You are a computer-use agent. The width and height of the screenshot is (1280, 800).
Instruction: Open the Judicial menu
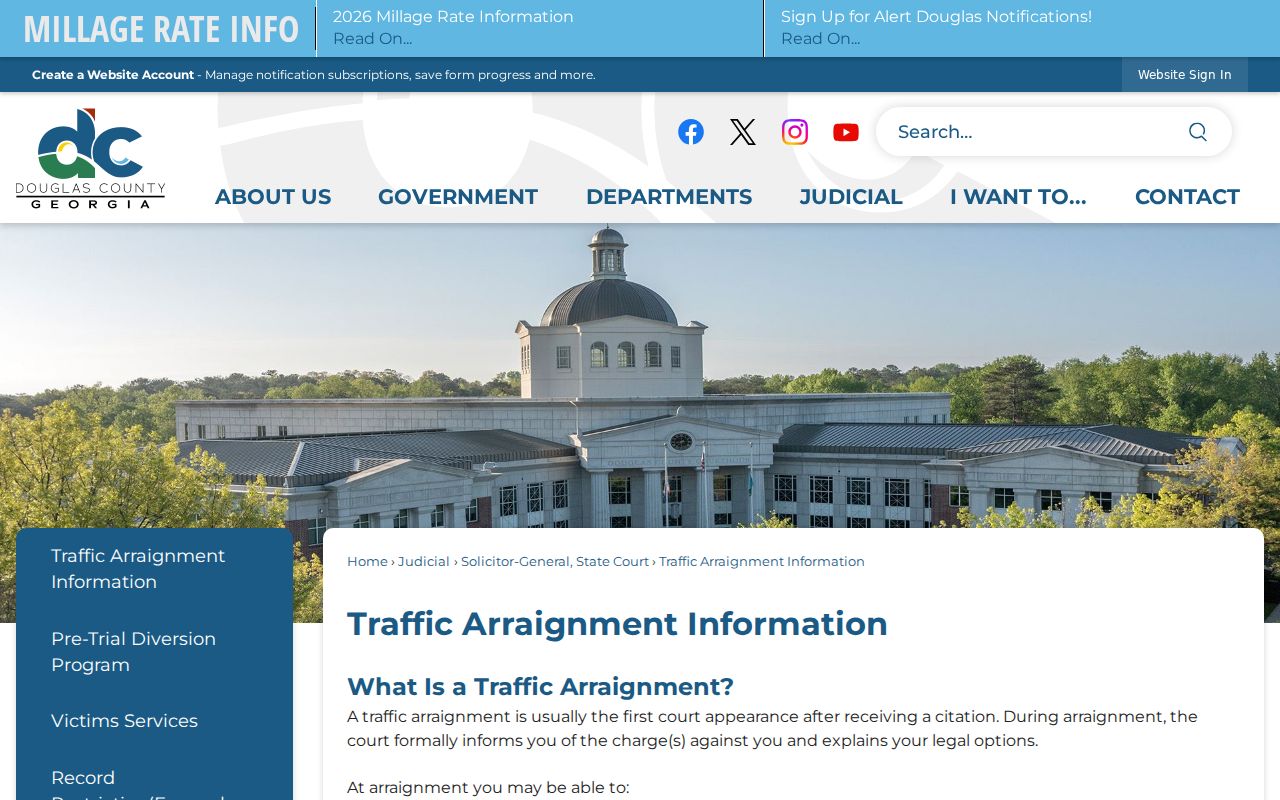tap(851, 197)
